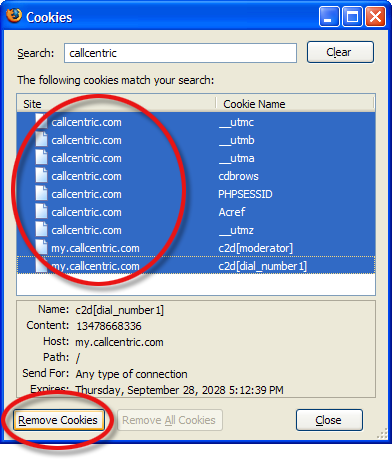Minimize the Cookies window
This screenshot has width=392, height=460.
click(x=329, y=17)
